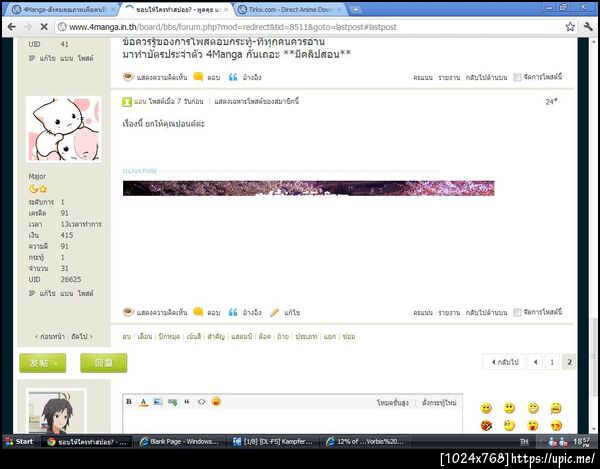Click แสดงเฉพาะโพสต์ของสมาชิกนี้ link in post 24#
Viewport: 600px width, 469px height.
tap(257, 101)
